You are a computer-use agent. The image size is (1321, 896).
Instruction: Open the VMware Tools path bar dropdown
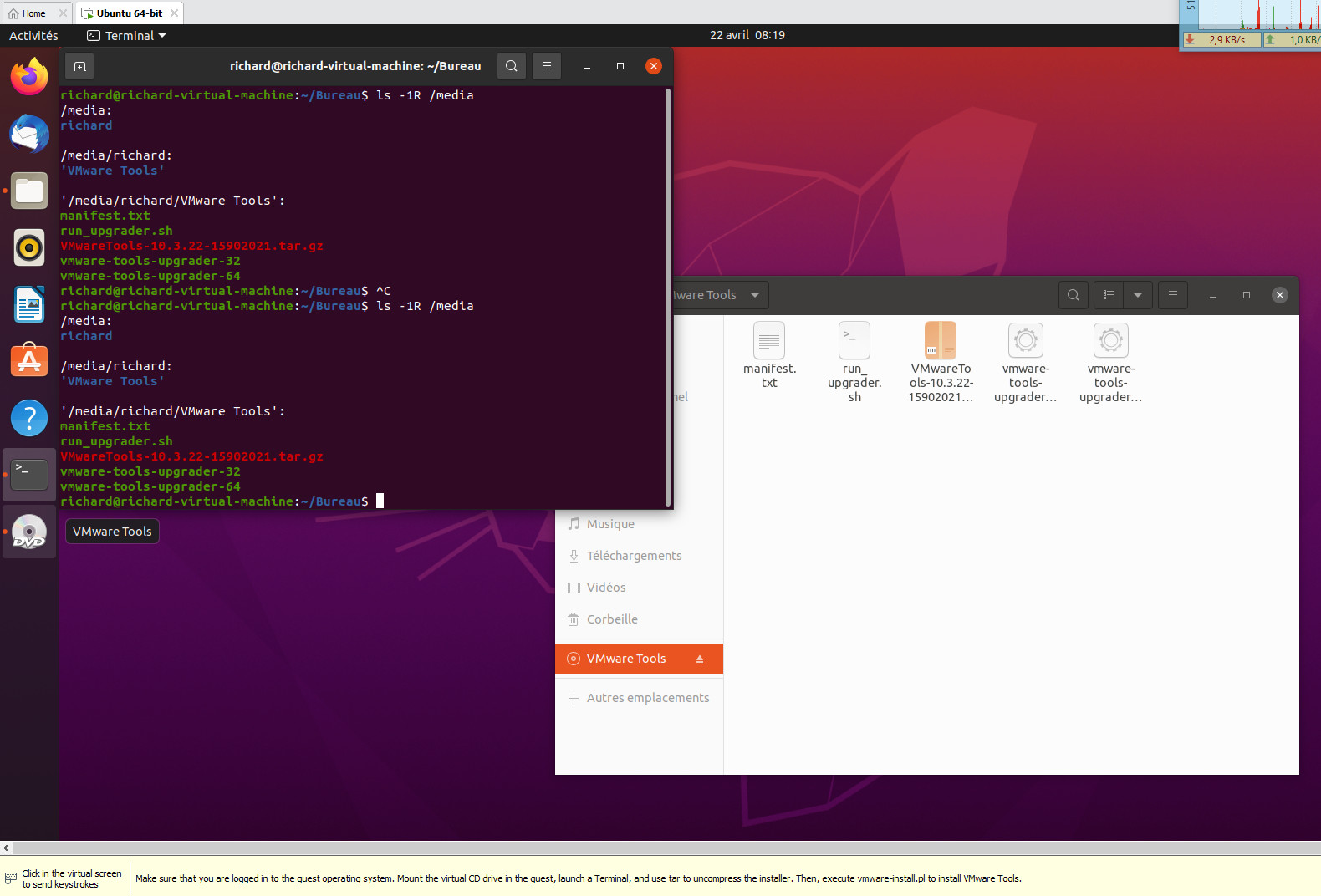[755, 295]
